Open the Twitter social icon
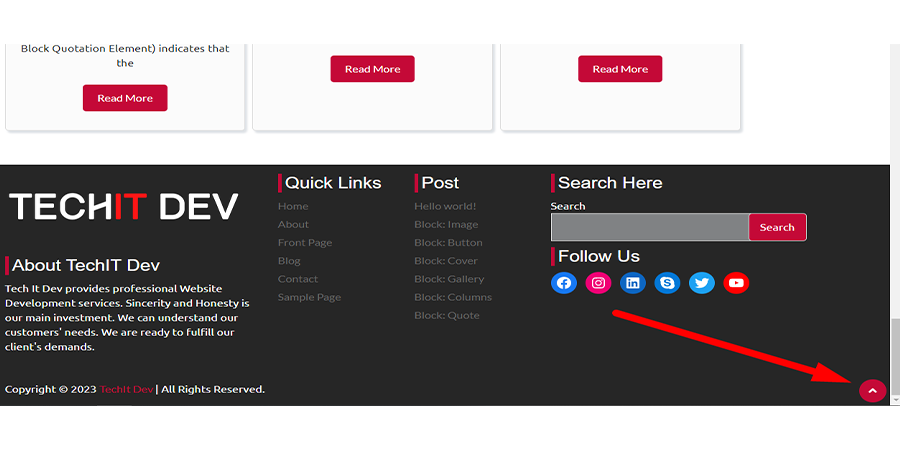 pyautogui.click(x=702, y=283)
